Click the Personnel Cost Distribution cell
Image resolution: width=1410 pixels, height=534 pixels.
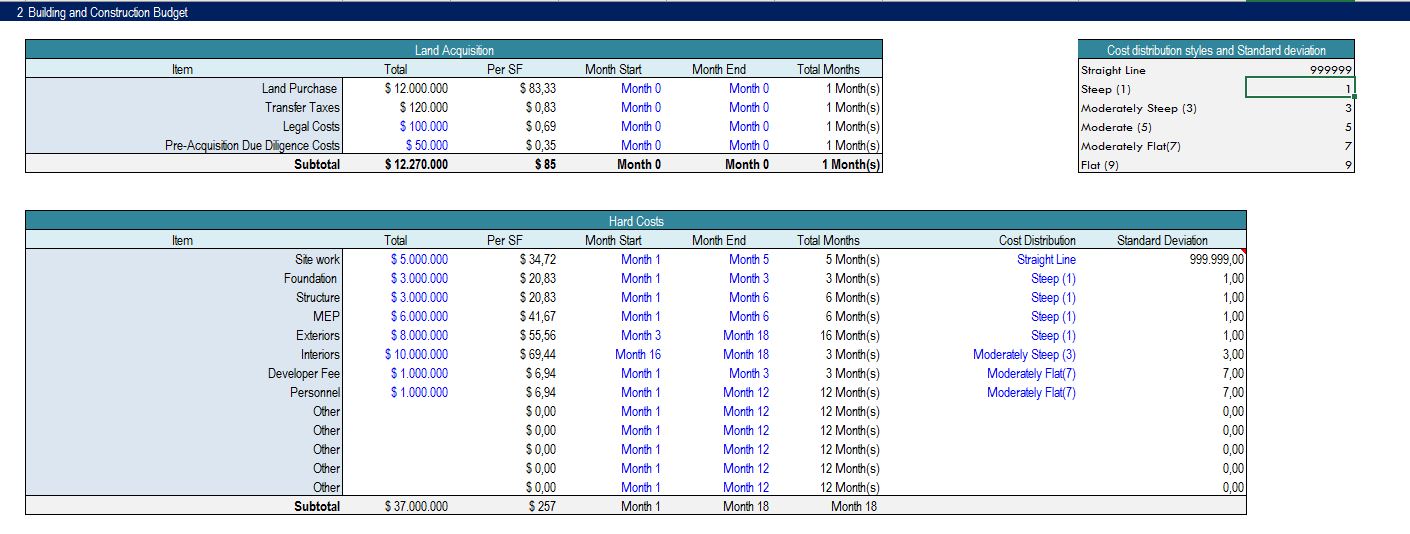[1031, 392]
